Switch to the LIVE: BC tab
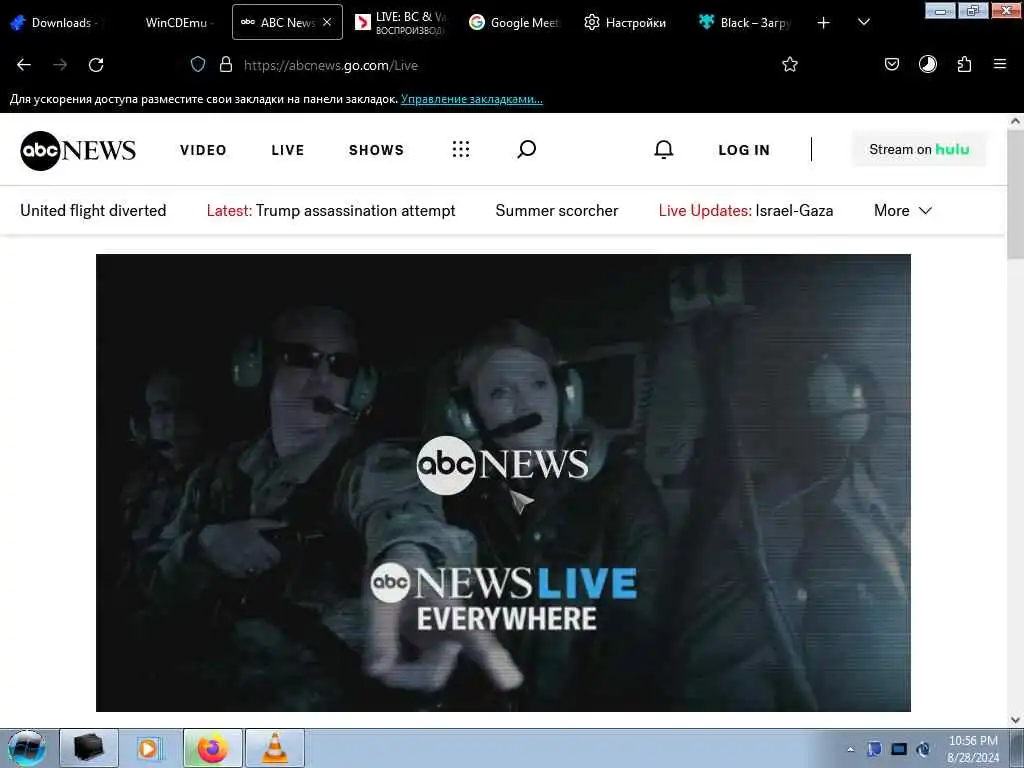Image resolution: width=1024 pixels, height=768 pixels. coord(400,23)
